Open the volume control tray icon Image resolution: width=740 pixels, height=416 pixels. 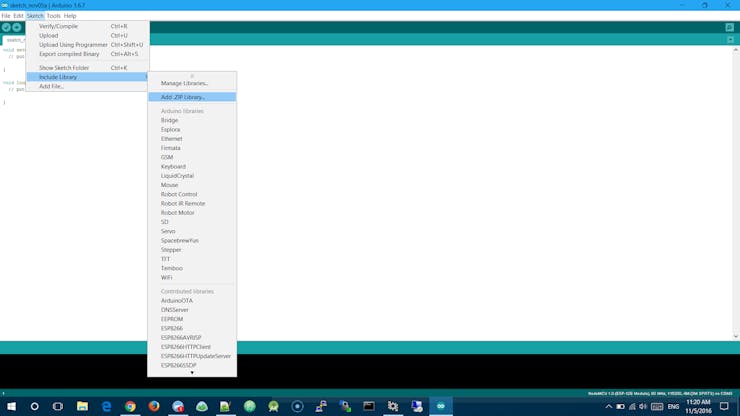643,407
